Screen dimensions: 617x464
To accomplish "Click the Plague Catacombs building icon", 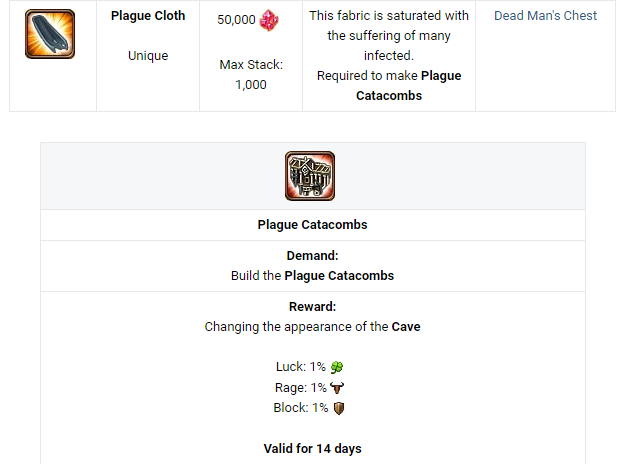I will [310, 176].
